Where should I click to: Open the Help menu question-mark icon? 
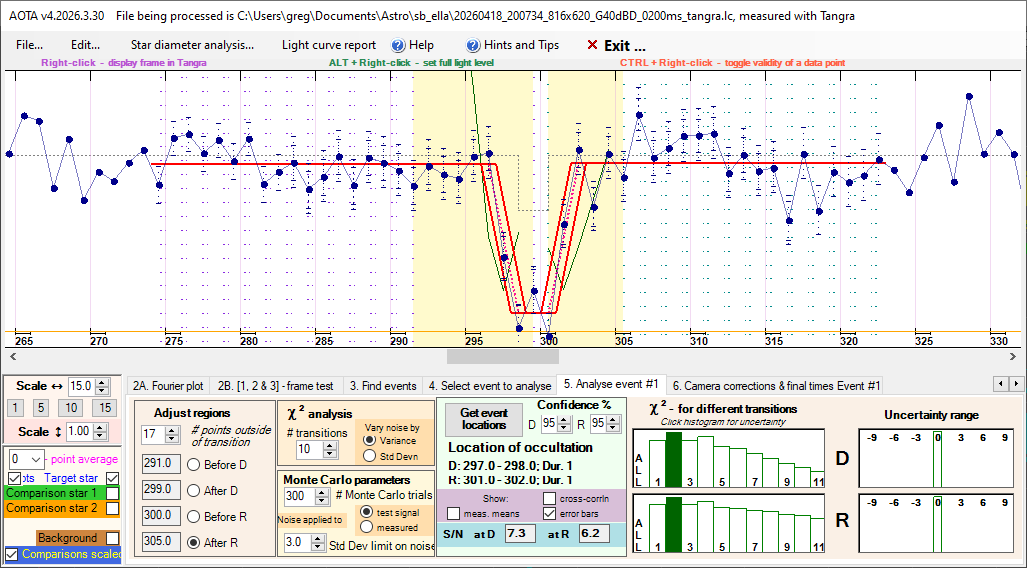click(x=397, y=45)
